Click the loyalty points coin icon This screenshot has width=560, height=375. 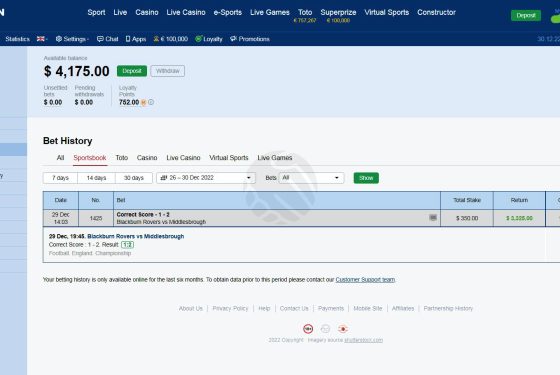[144, 102]
